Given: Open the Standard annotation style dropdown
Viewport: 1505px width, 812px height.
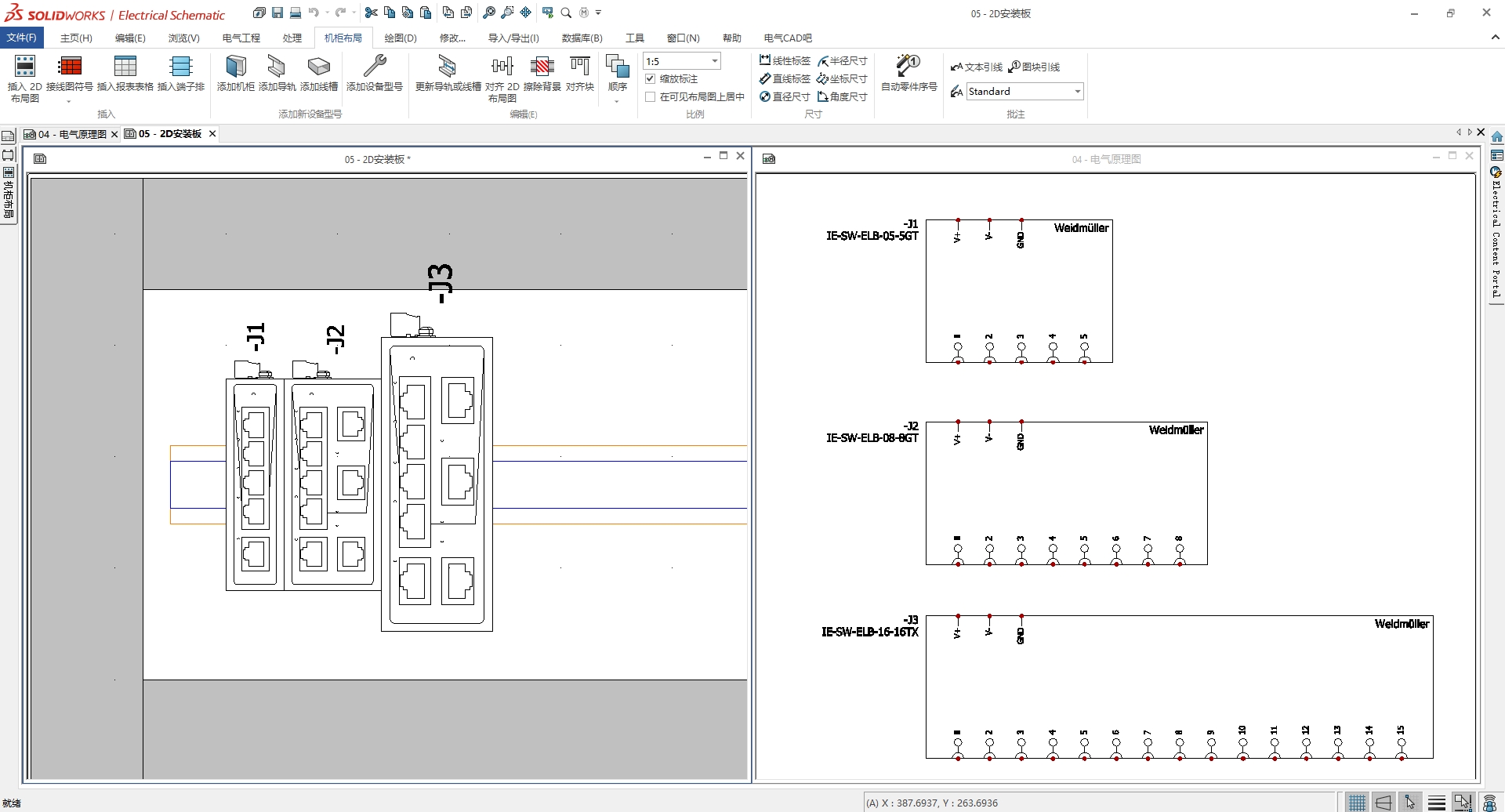Looking at the screenshot, I should click(1077, 92).
